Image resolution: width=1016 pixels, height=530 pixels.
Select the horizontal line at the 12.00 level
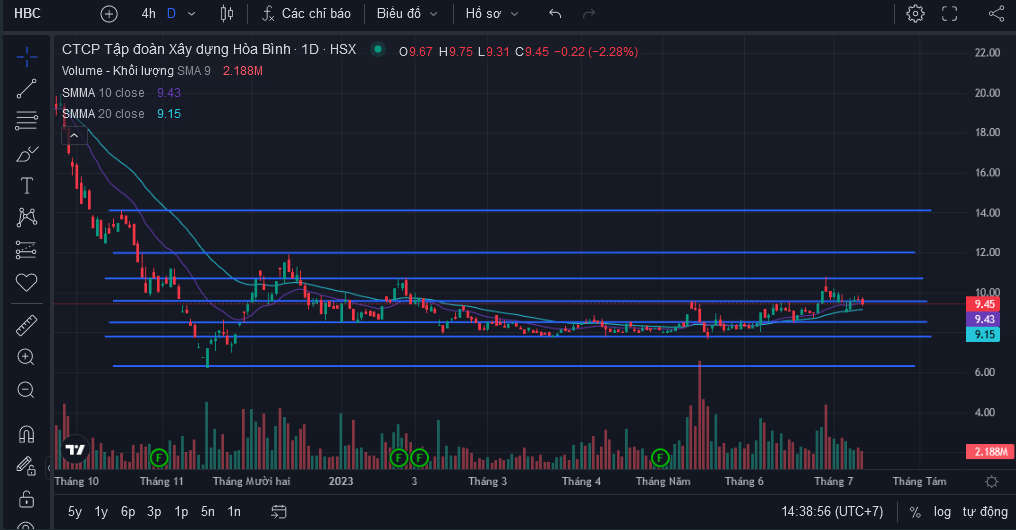click(x=514, y=252)
